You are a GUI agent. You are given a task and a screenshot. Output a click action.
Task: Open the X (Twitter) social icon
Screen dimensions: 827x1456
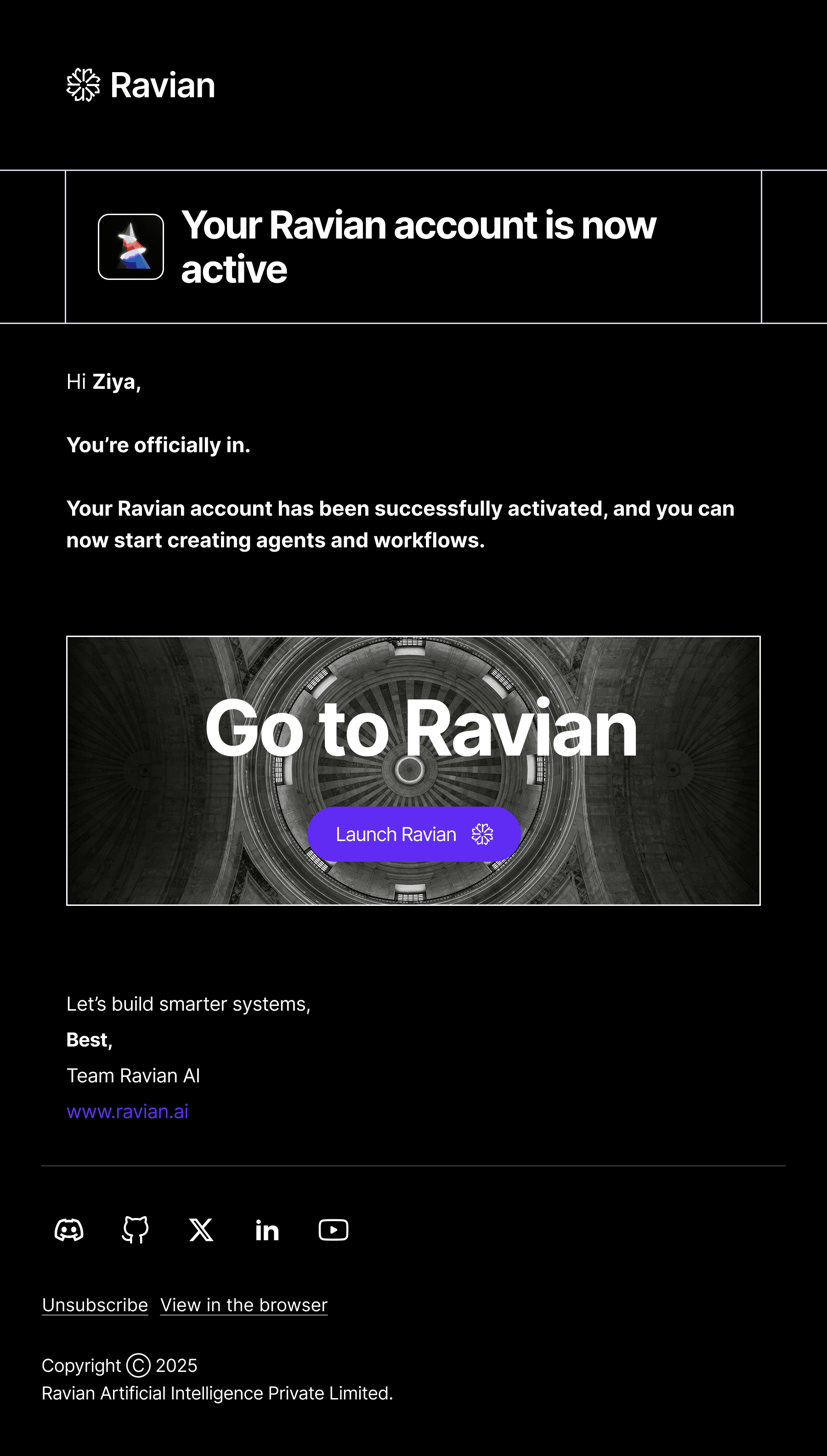[201, 1230]
